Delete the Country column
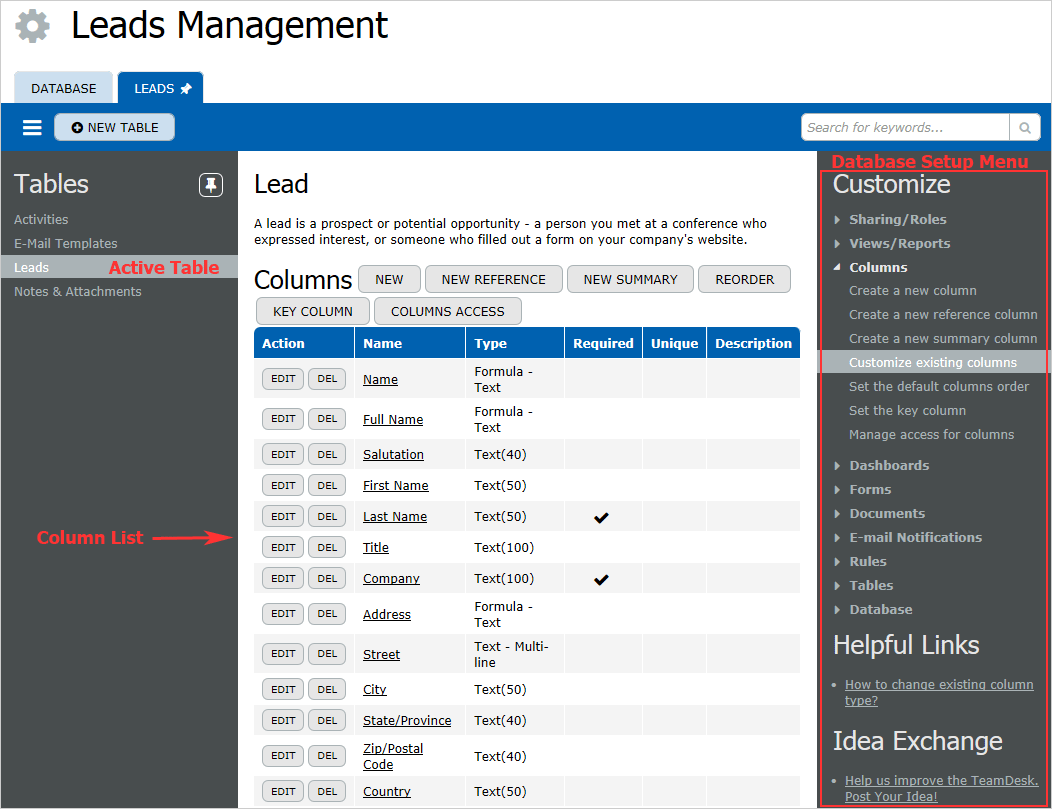The width and height of the screenshot is (1052, 809). (327, 792)
